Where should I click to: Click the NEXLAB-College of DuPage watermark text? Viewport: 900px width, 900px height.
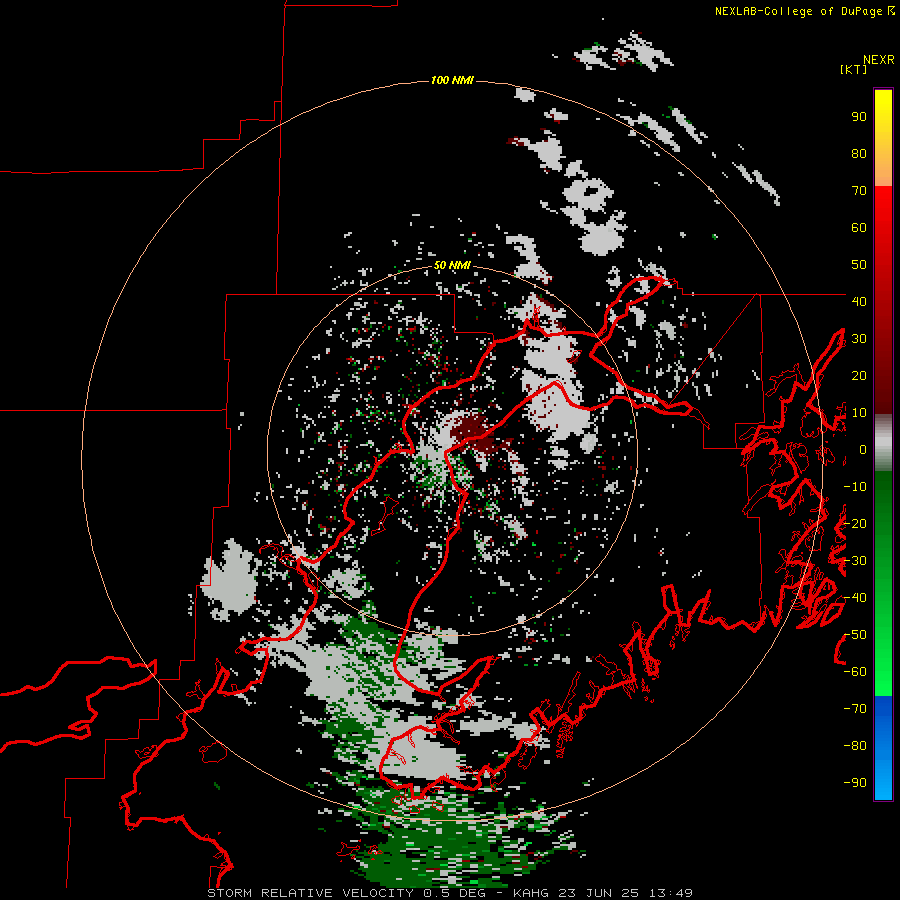pyautogui.click(x=804, y=11)
